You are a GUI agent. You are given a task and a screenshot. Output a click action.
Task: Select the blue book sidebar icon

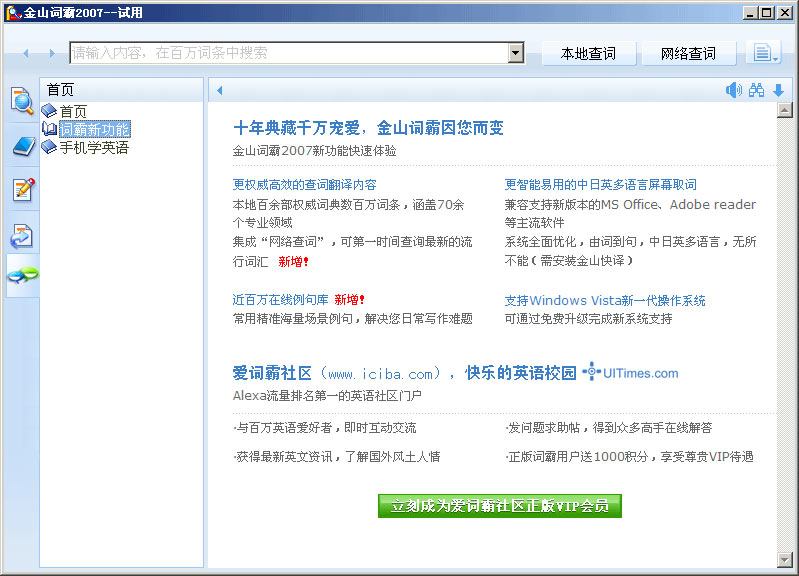[23, 146]
